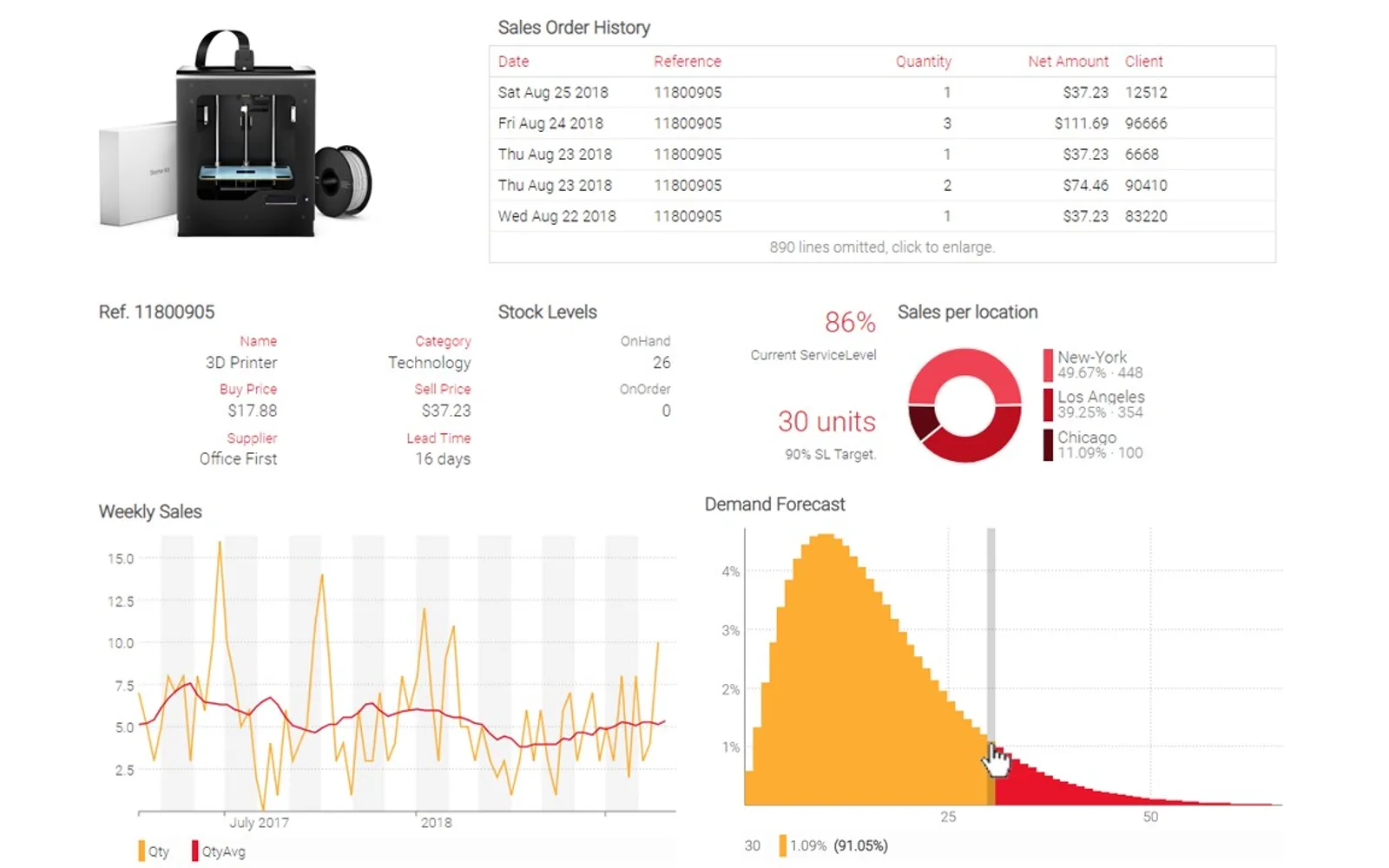Click the Los Angeles legend color swatch
The height and width of the screenshot is (868, 1389).
[1048, 404]
